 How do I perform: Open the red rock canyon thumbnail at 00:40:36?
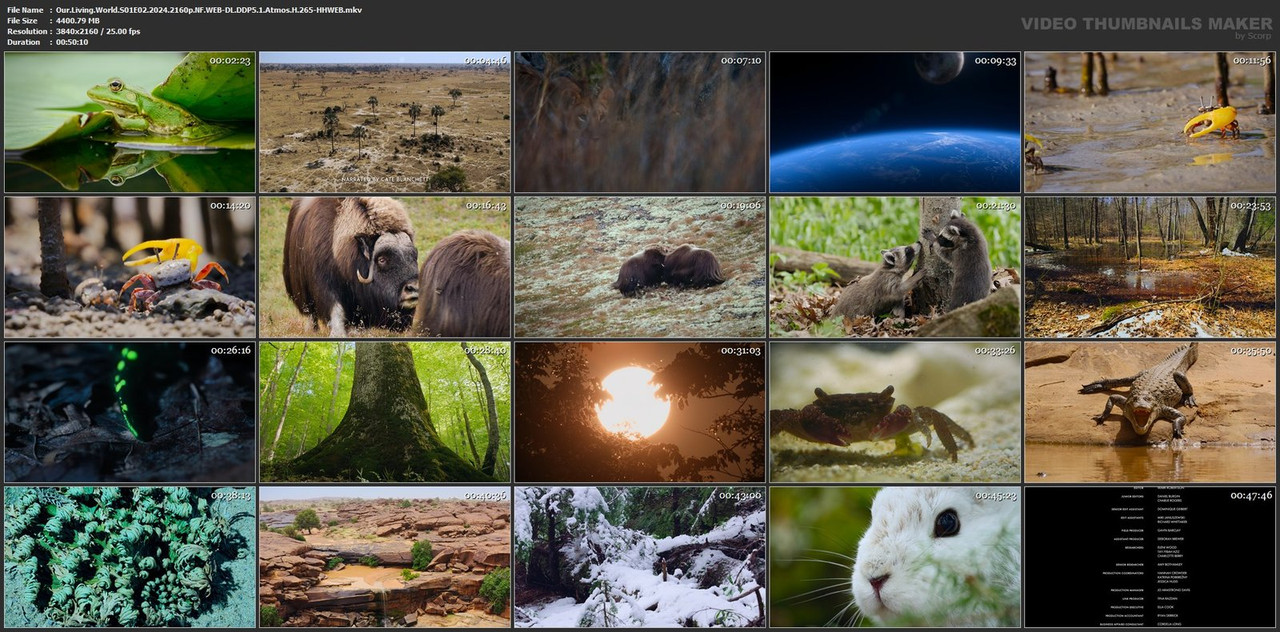point(385,557)
